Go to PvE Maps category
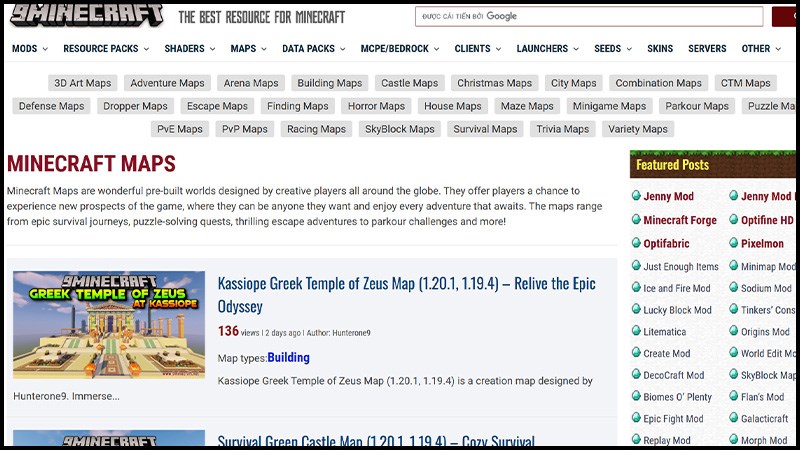The height and width of the screenshot is (450, 800). coord(180,129)
